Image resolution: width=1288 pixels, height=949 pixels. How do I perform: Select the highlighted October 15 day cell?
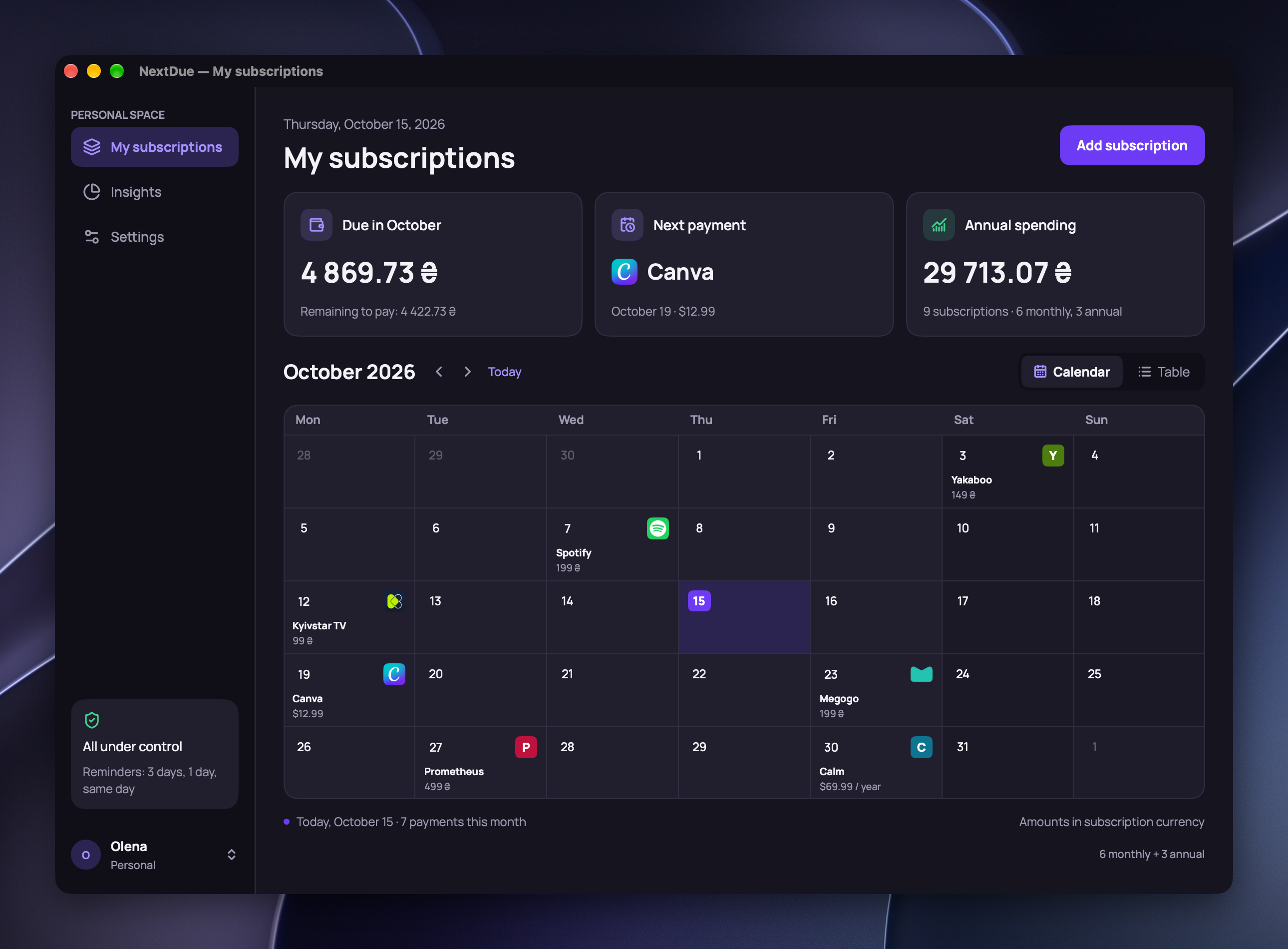coord(744,617)
